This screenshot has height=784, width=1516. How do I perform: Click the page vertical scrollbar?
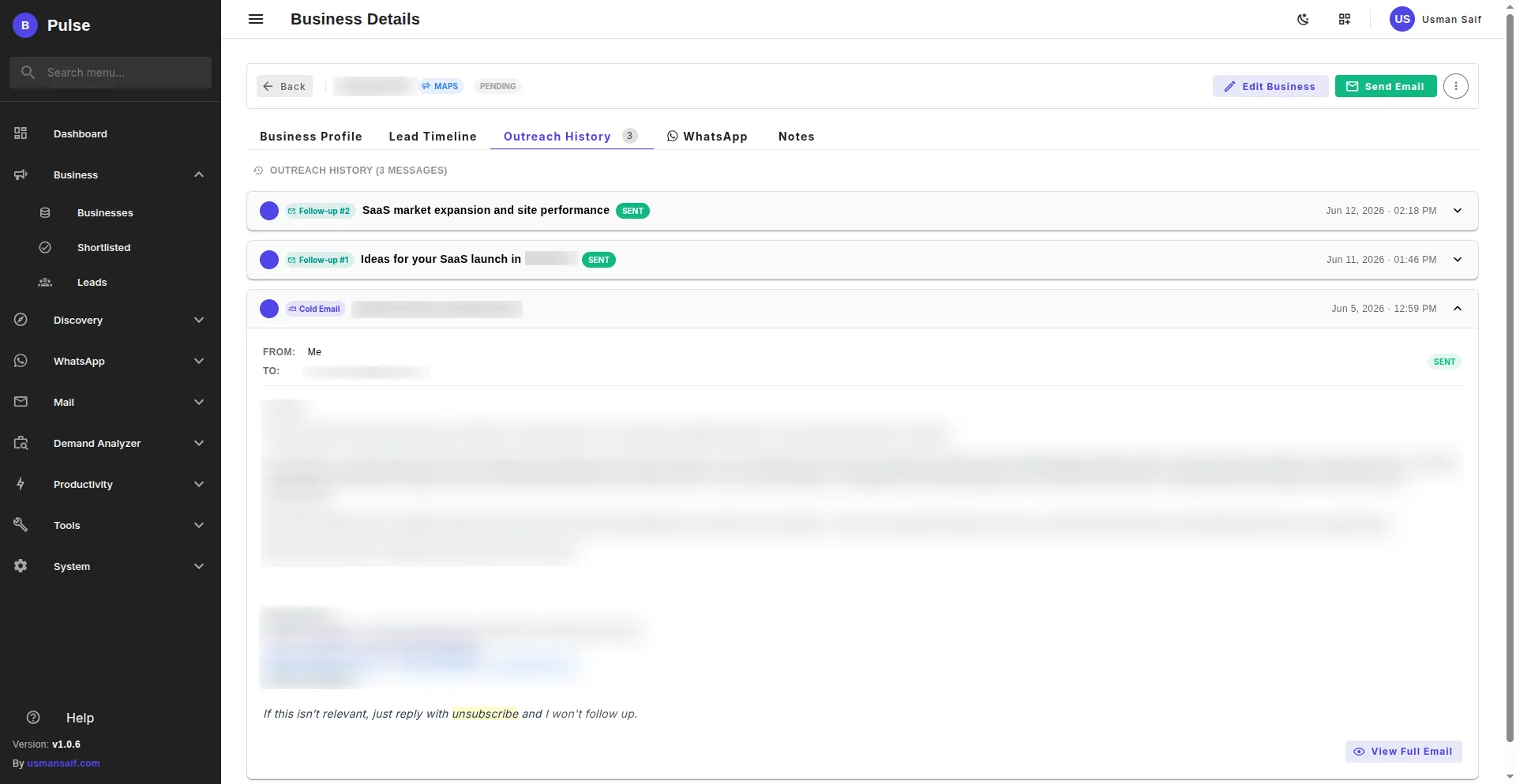click(x=1510, y=379)
